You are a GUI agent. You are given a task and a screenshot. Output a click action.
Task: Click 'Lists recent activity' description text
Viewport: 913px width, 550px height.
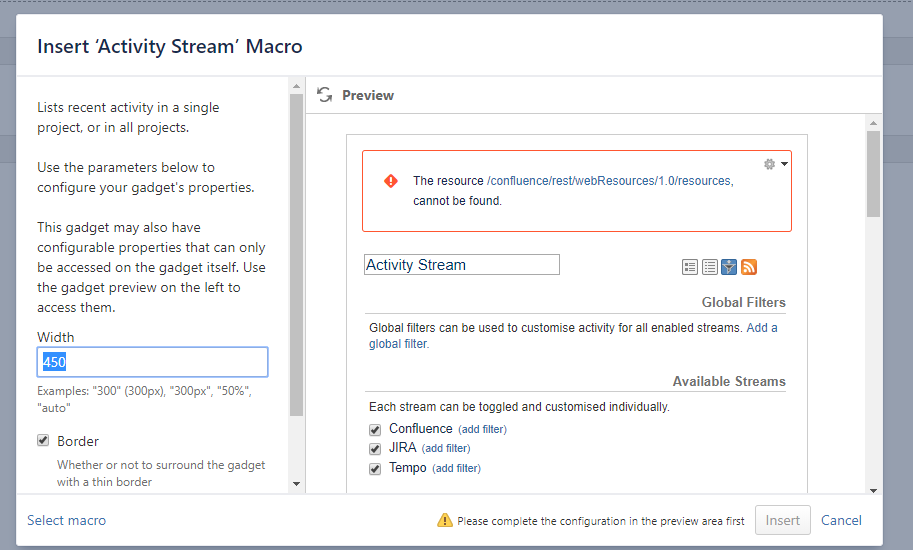point(128,117)
